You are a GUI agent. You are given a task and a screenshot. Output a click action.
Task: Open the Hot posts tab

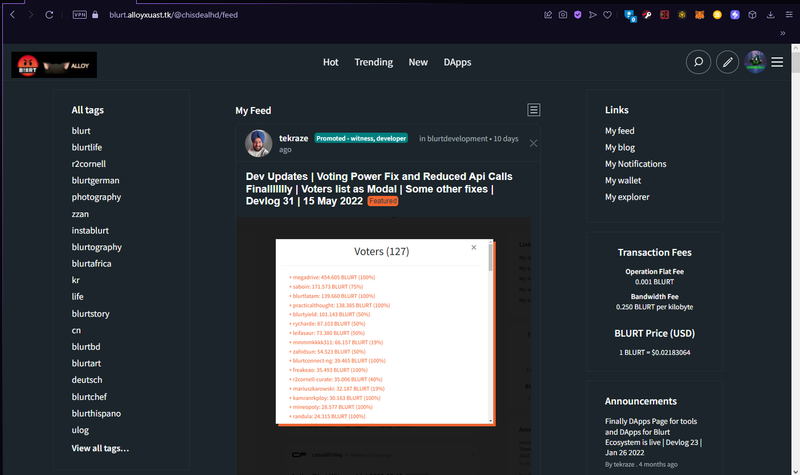(331, 62)
